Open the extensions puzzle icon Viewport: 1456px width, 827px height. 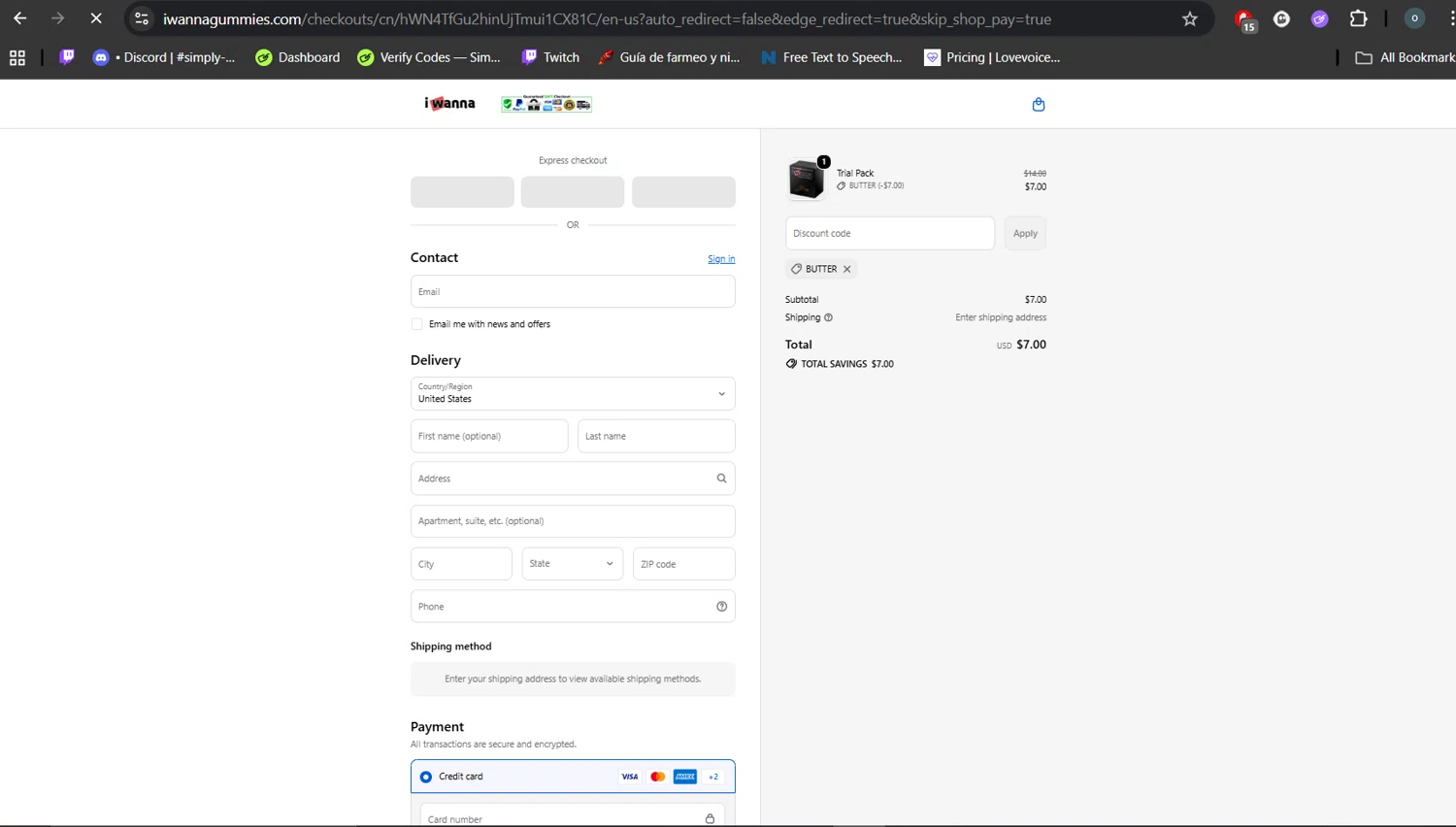tap(1358, 18)
